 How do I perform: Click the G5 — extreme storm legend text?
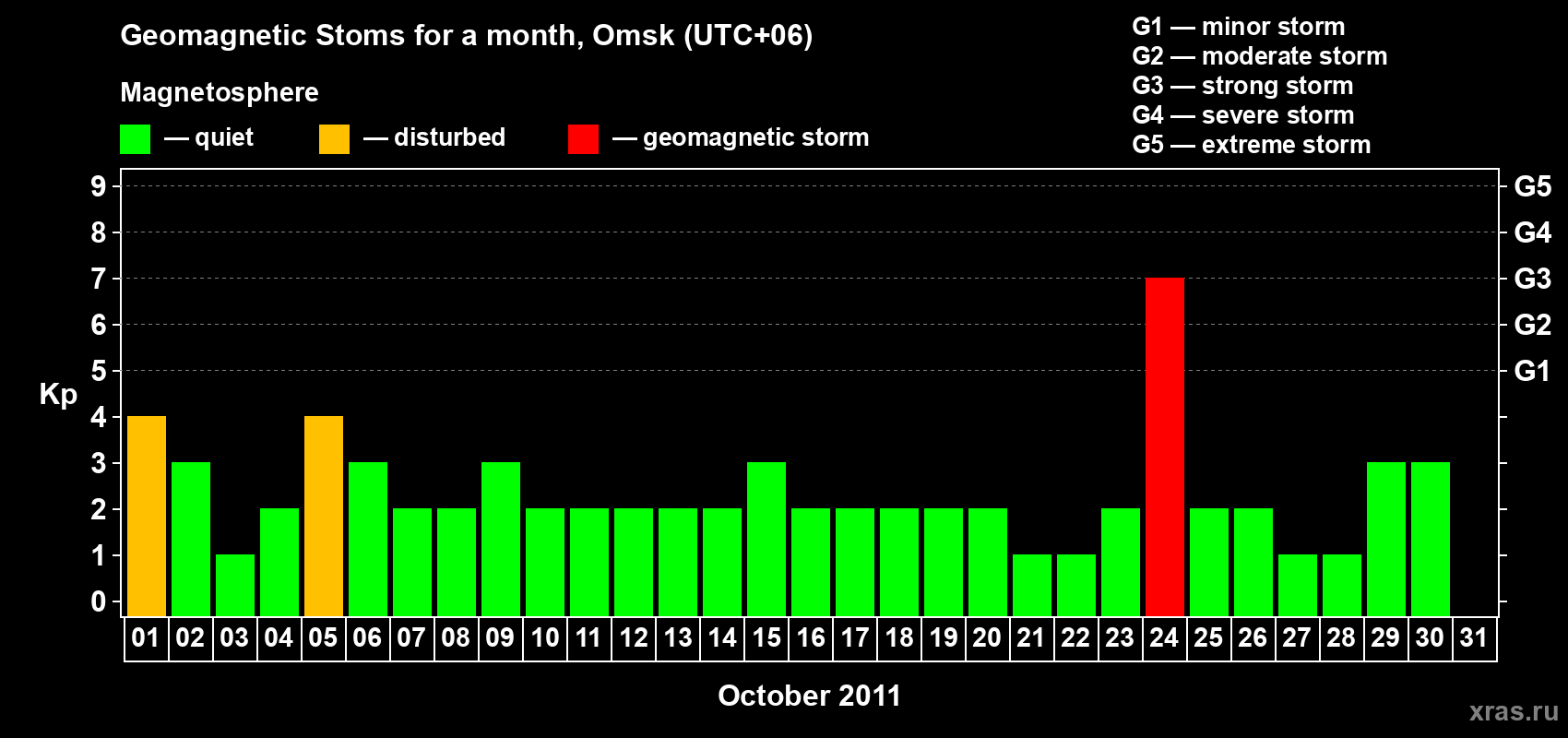click(1251, 145)
